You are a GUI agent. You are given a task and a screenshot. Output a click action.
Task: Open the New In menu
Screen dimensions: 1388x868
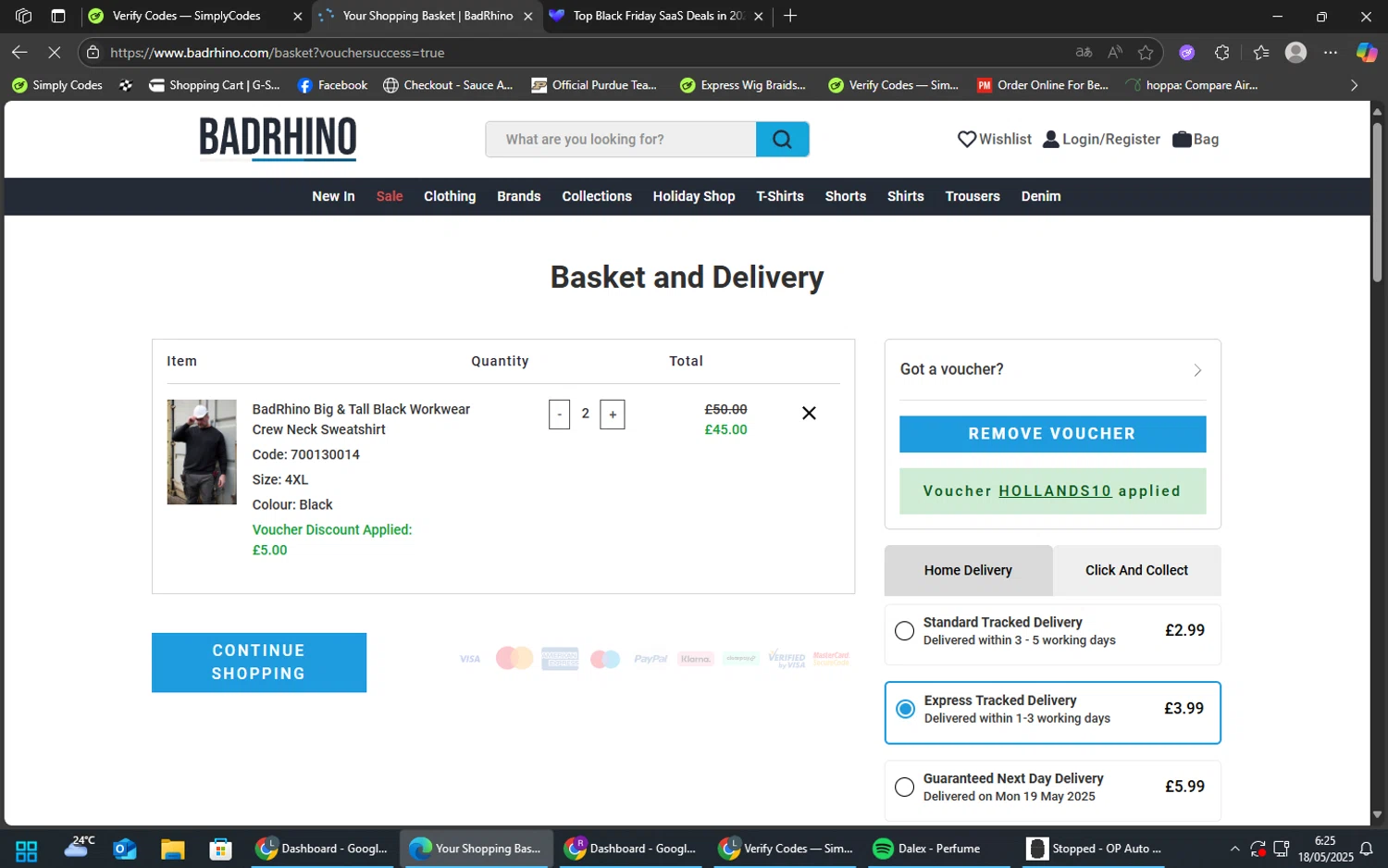point(333,196)
